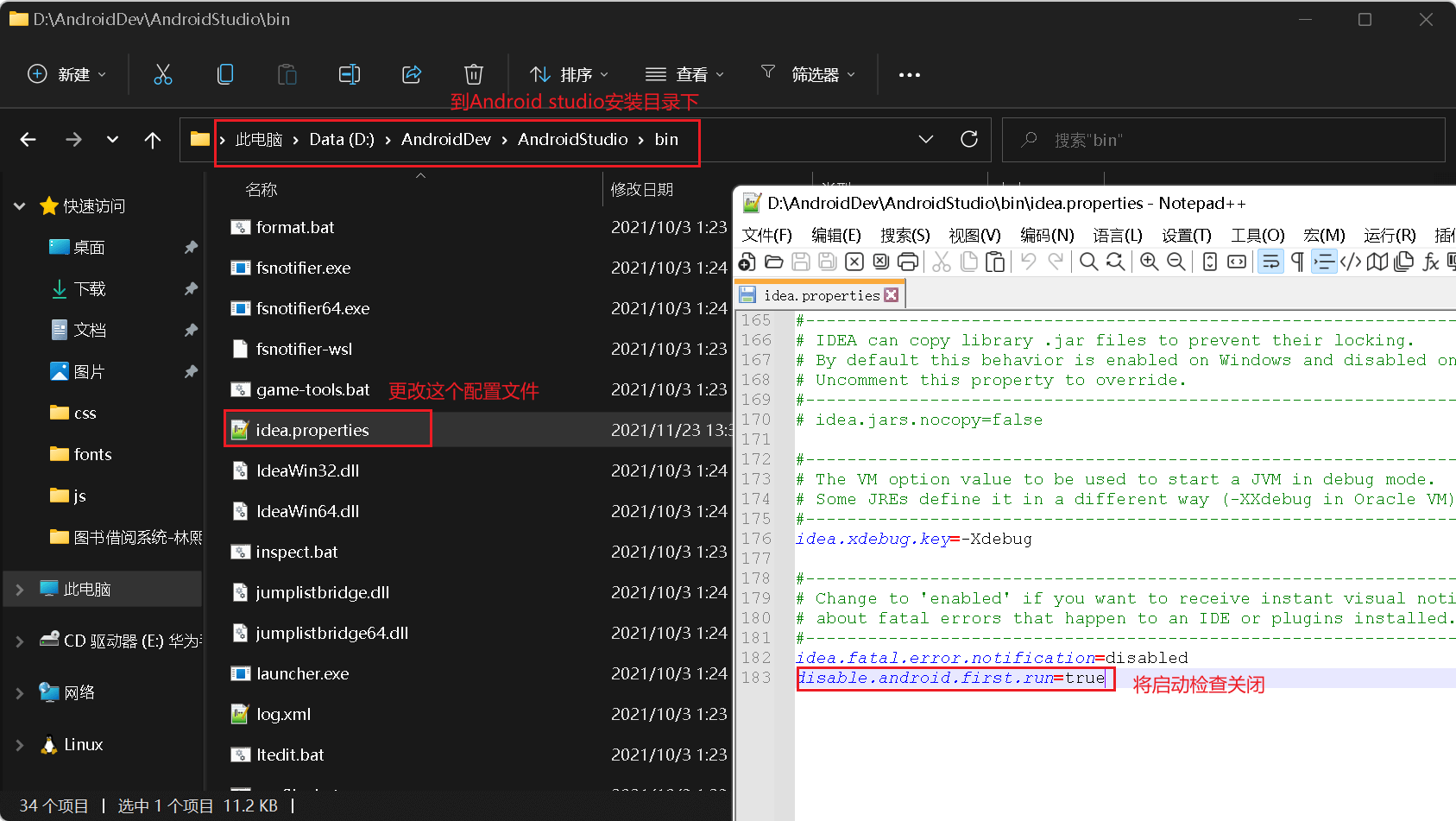Open 下载 in Quick access sidebar

(x=90, y=288)
